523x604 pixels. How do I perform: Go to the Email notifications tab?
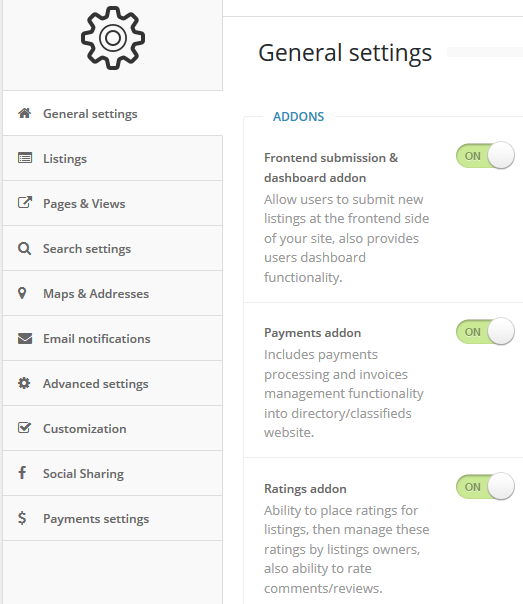click(112, 338)
